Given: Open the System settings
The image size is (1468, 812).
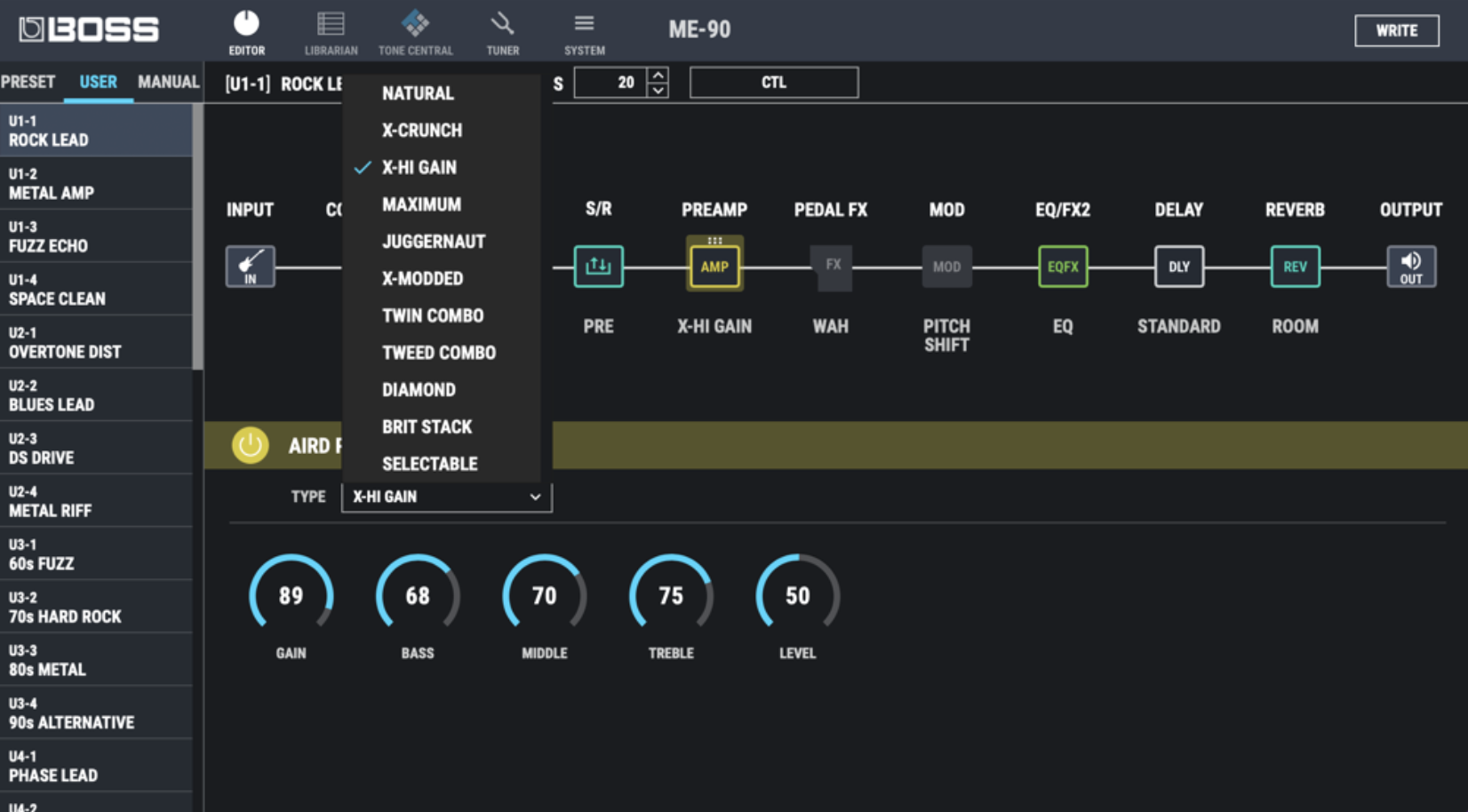Looking at the screenshot, I should [584, 29].
